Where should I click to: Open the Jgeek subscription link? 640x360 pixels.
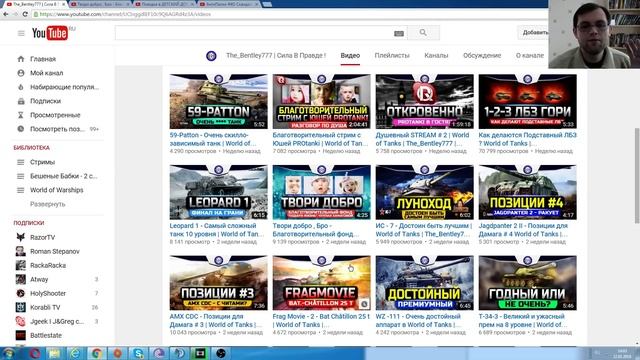pos(57,321)
